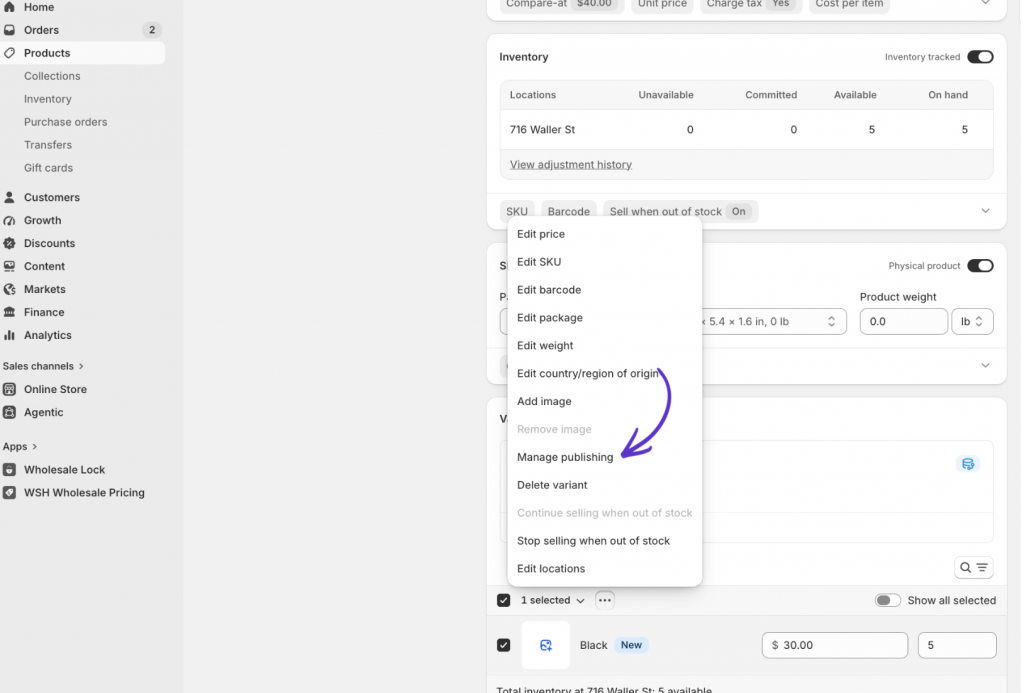Click the Barcode chip
The height and width of the screenshot is (693, 1024).
point(569,211)
